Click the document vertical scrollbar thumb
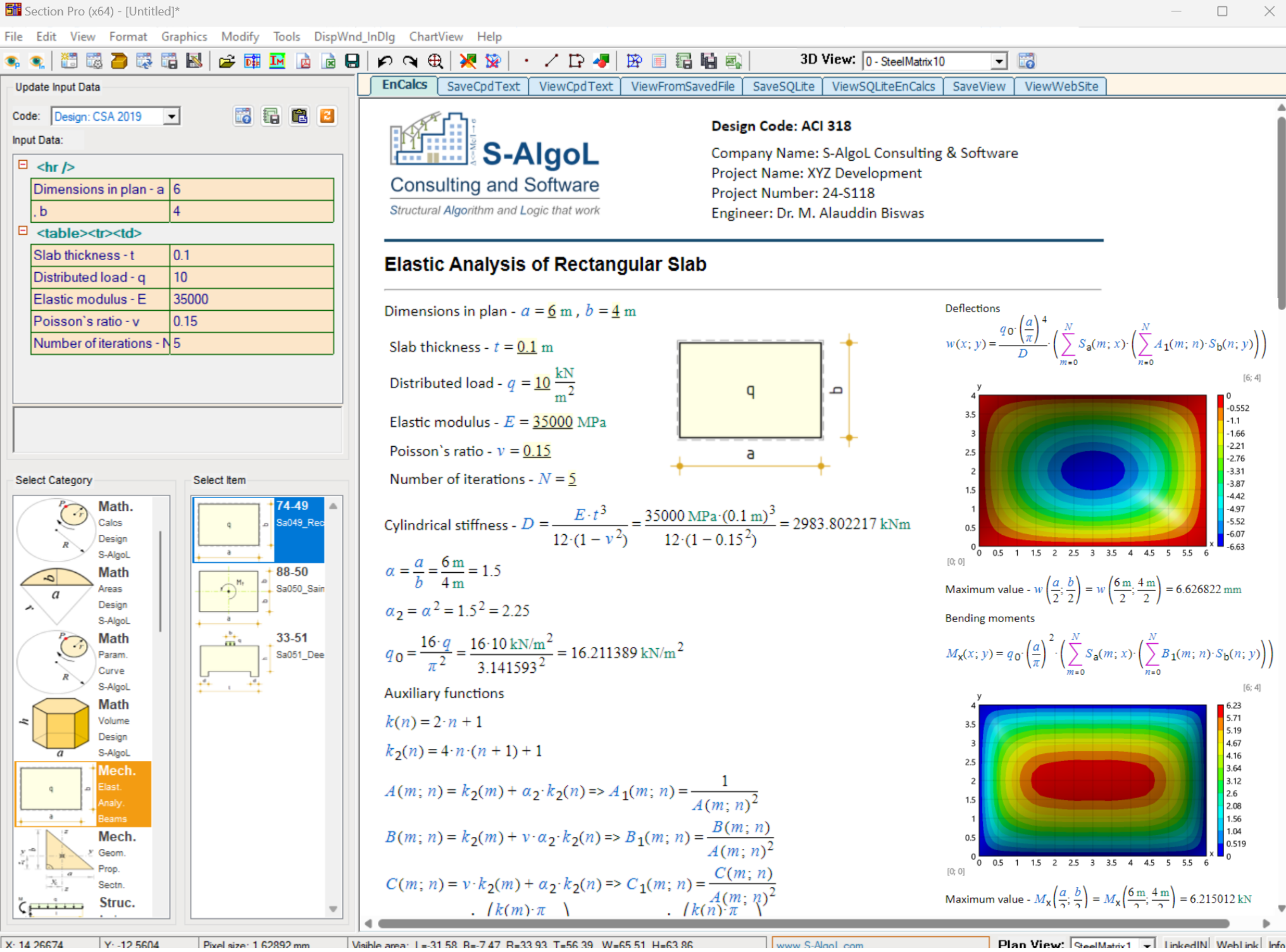 (1281, 212)
